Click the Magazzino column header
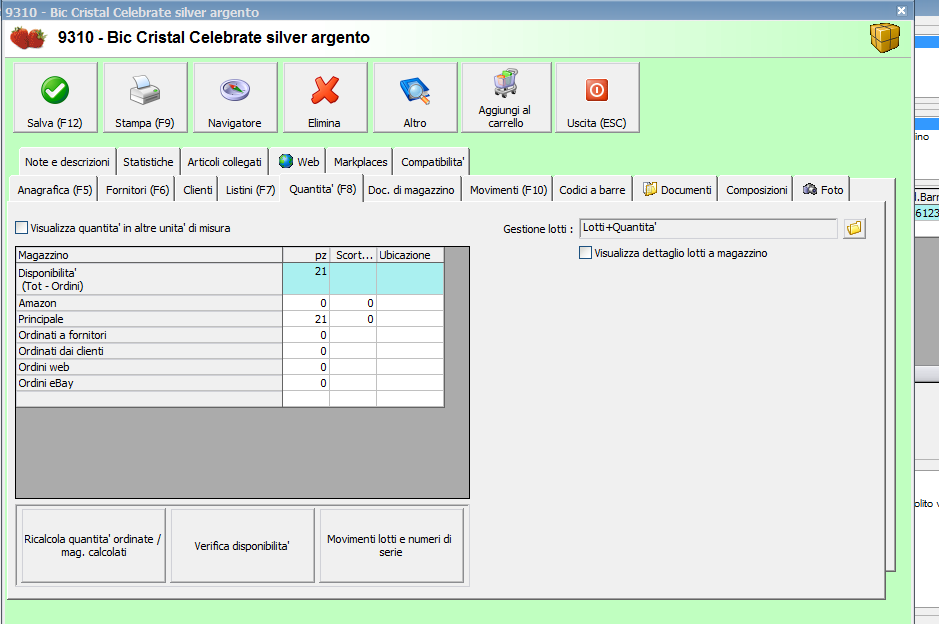This screenshot has height=624, width=939. click(x=149, y=255)
